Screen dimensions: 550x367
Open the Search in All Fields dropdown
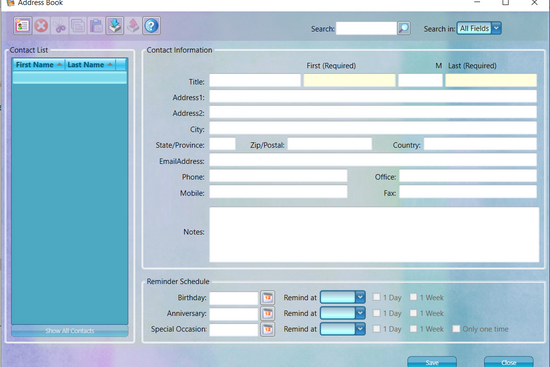tap(479, 28)
